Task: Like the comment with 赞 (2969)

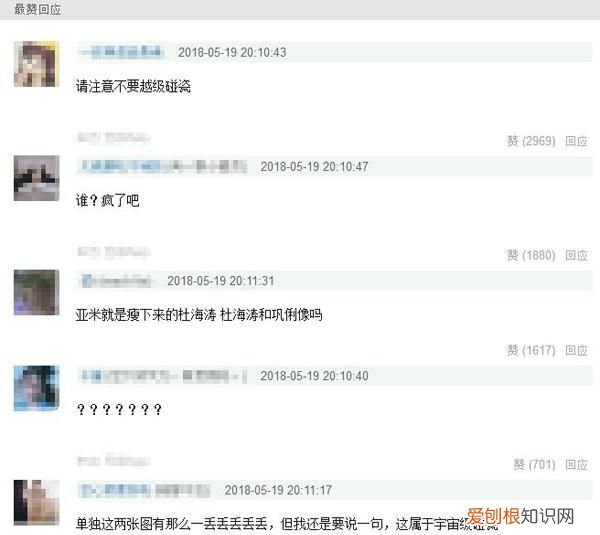Action: (531, 141)
